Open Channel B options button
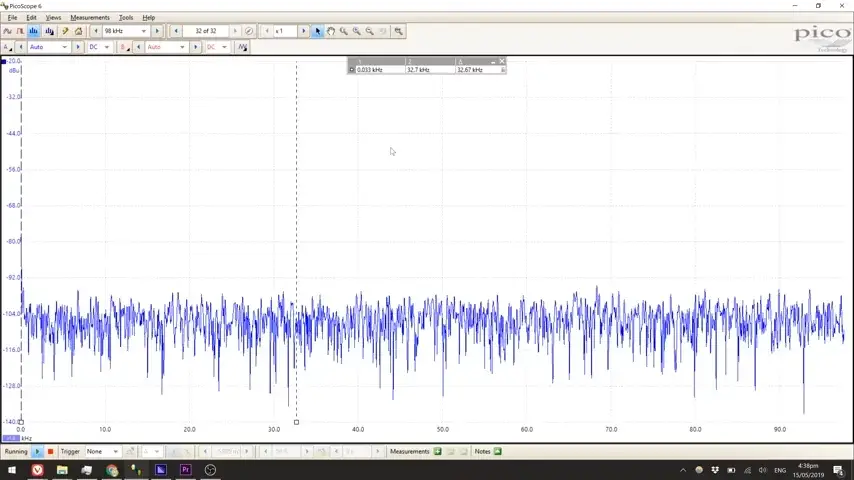The image size is (854, 480). click(x=125, y=47)
